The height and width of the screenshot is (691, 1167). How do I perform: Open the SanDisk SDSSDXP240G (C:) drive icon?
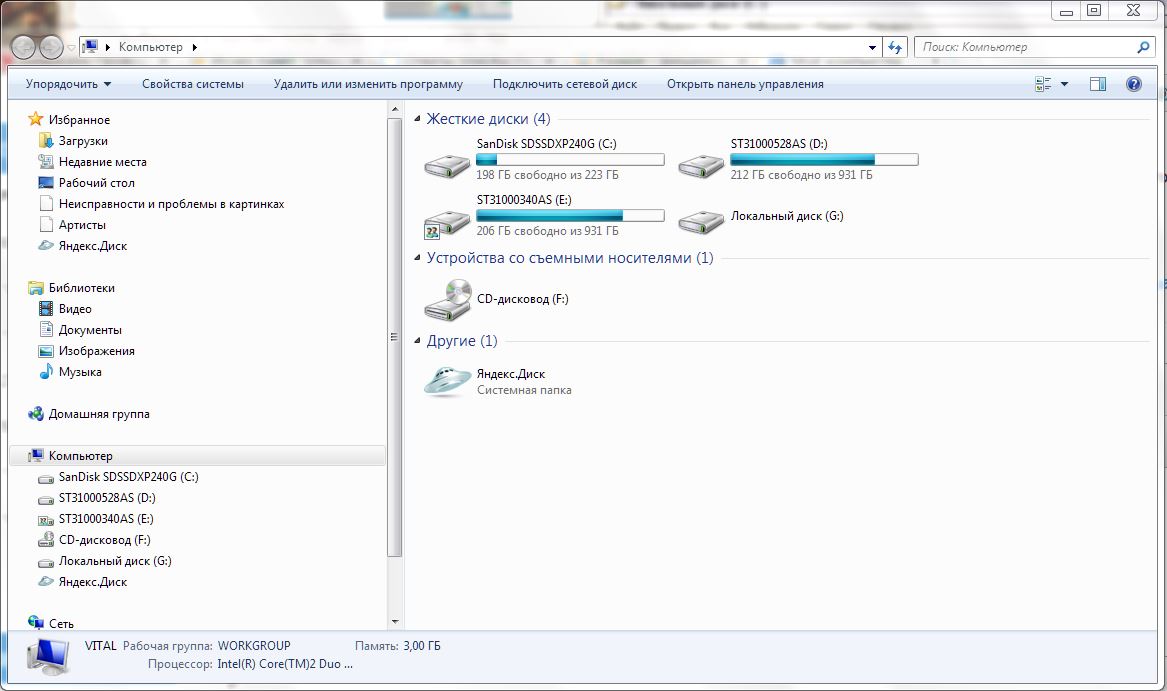[x=446, y=164]
